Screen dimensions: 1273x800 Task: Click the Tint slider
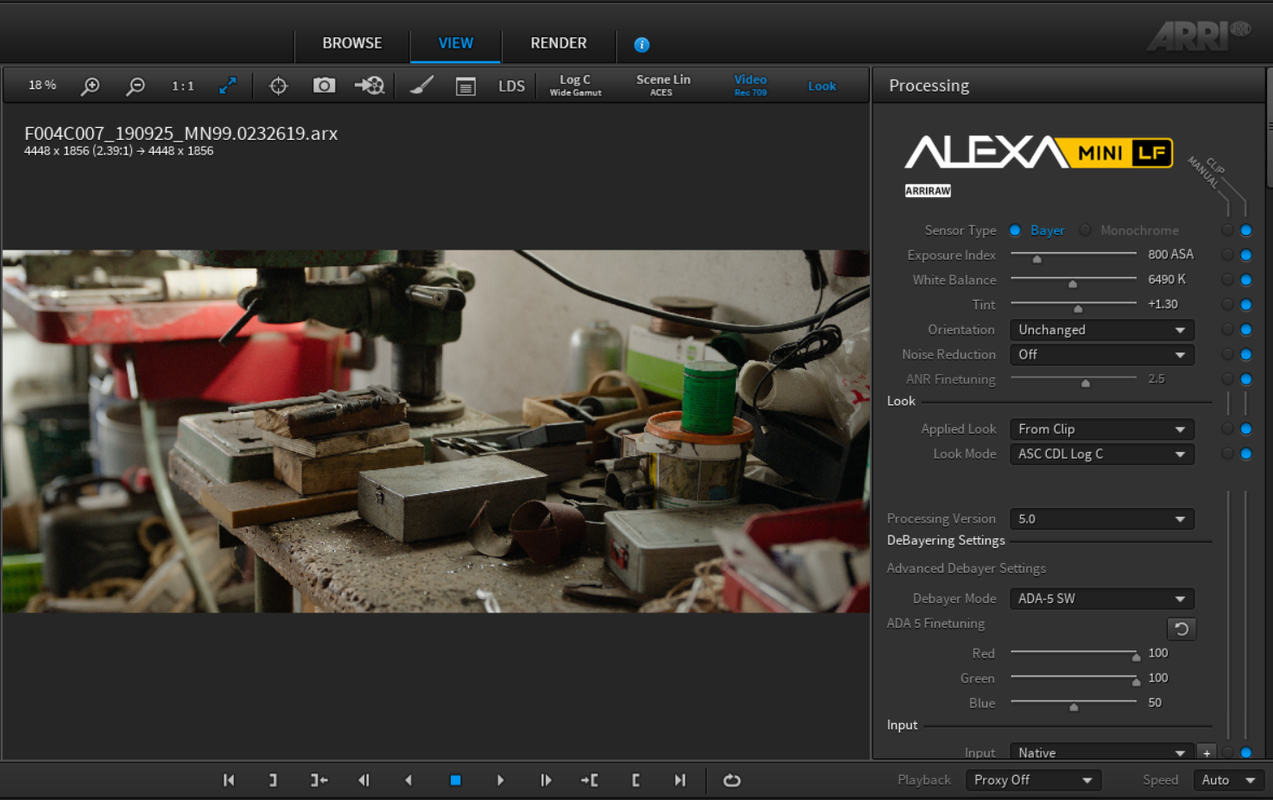1073,305
